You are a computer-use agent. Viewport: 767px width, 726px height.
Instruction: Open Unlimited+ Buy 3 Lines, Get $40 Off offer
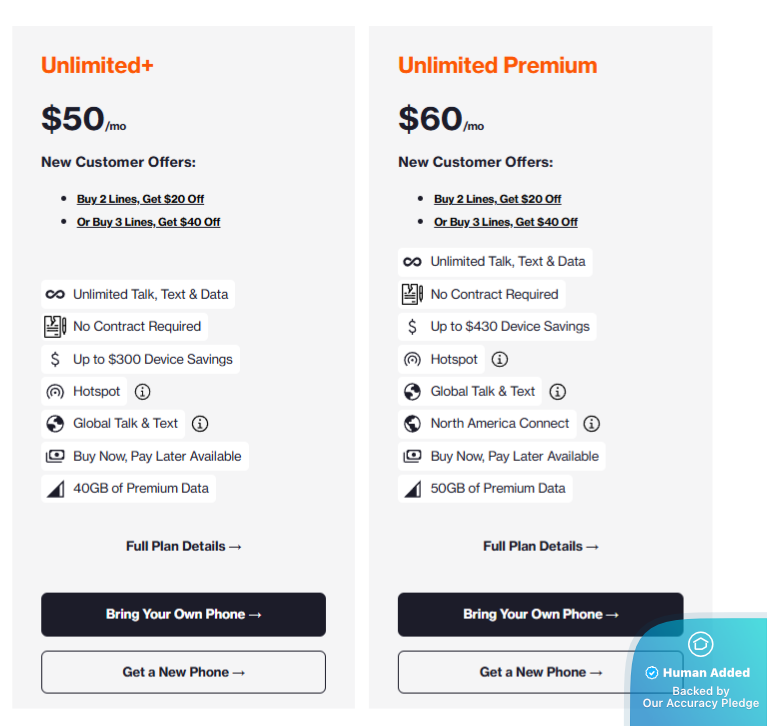click(x=148, y=222)
